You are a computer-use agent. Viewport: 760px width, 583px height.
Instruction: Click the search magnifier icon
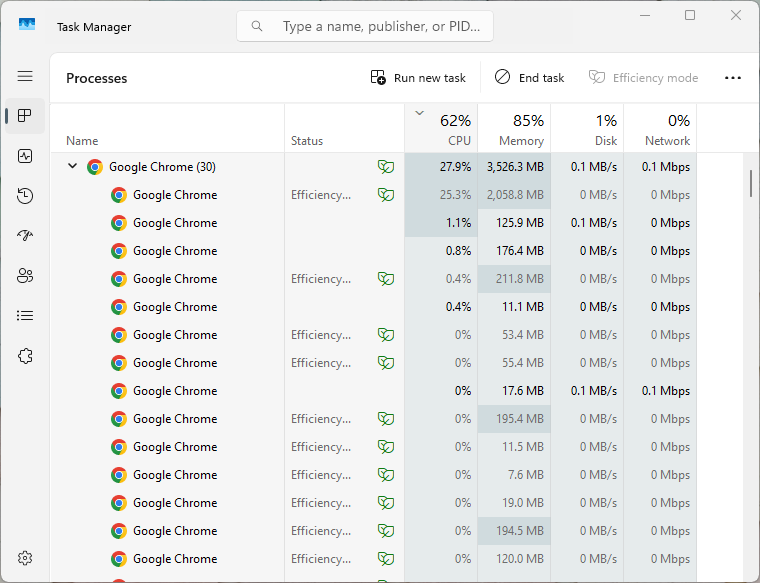click(x=257, y=26)
